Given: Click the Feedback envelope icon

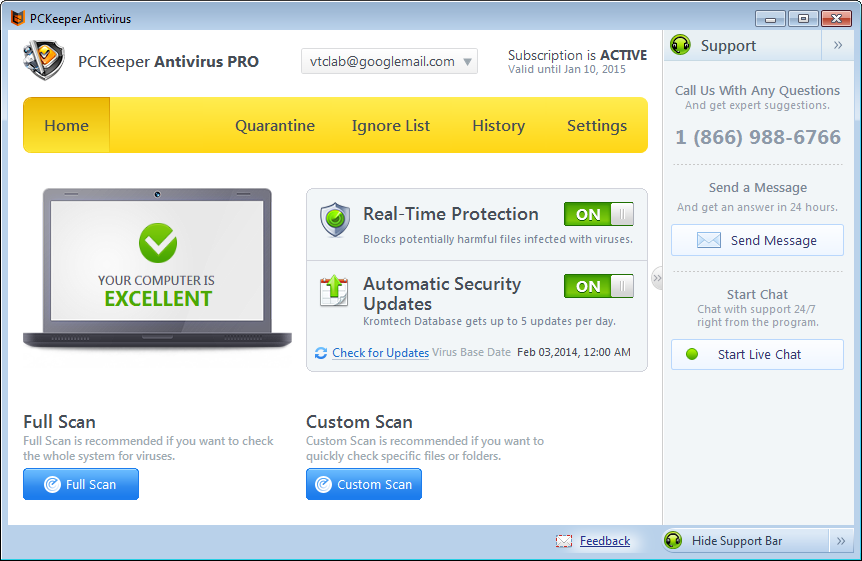Looking at the screenshot, I should pos(564,541).
